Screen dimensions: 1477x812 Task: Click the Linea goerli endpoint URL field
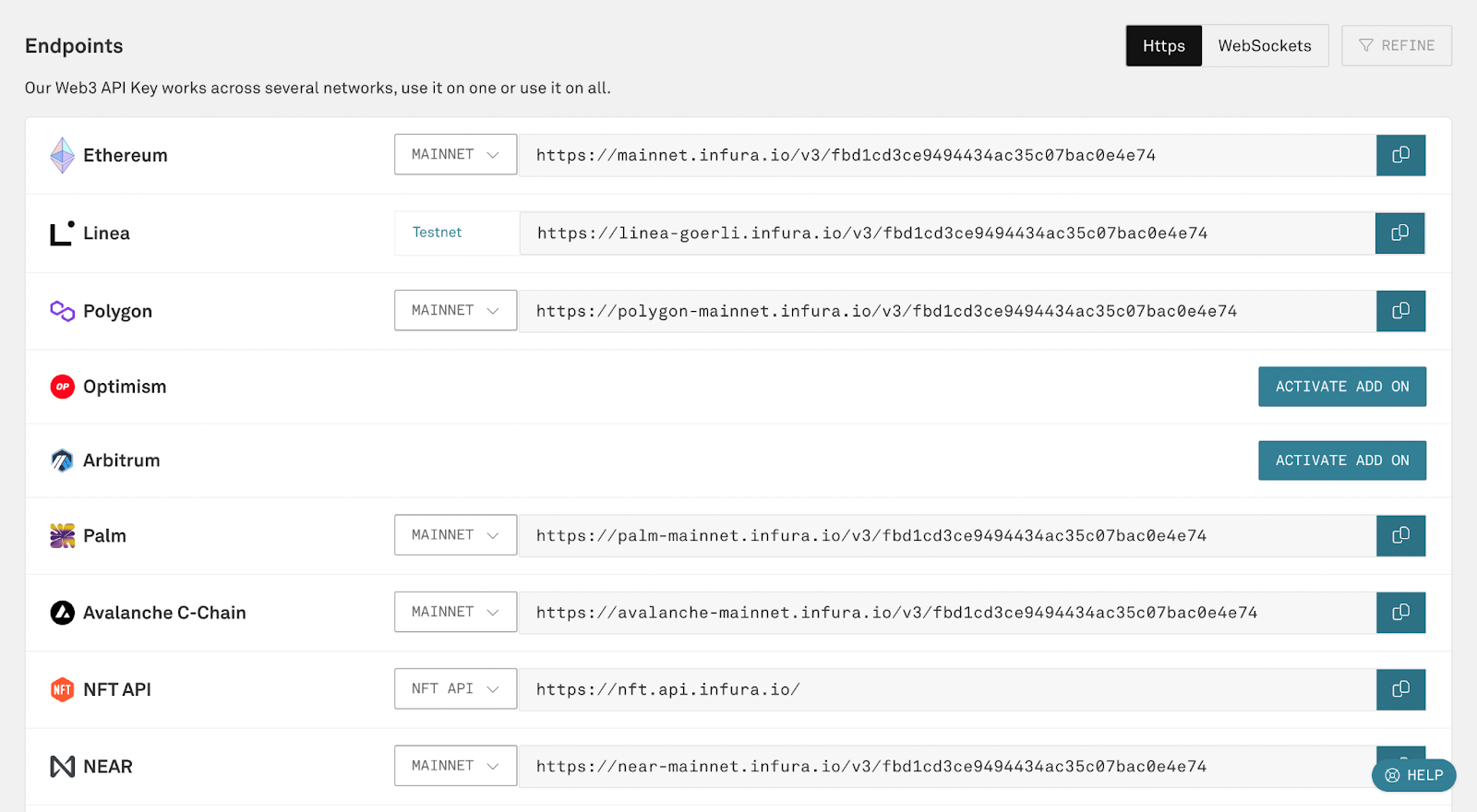point(947,233)
